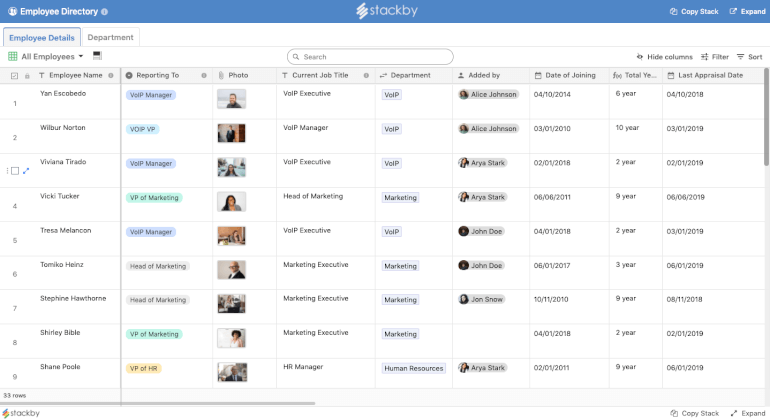Click the row height icon beside All Employees
Viewport: 770px width, 420px height.
97,56
